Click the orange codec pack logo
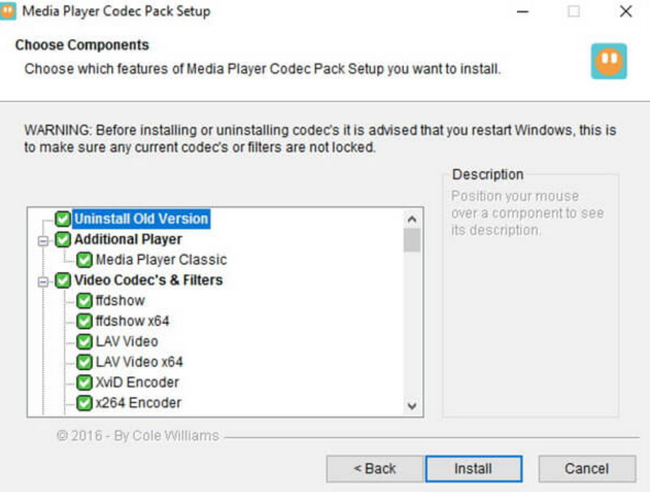The height and width of the screenshot is (492, 650). coord(608,60)
